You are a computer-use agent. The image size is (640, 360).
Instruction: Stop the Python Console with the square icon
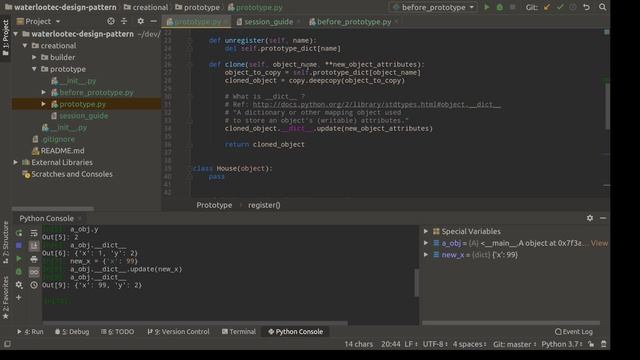tap(19, 246)
